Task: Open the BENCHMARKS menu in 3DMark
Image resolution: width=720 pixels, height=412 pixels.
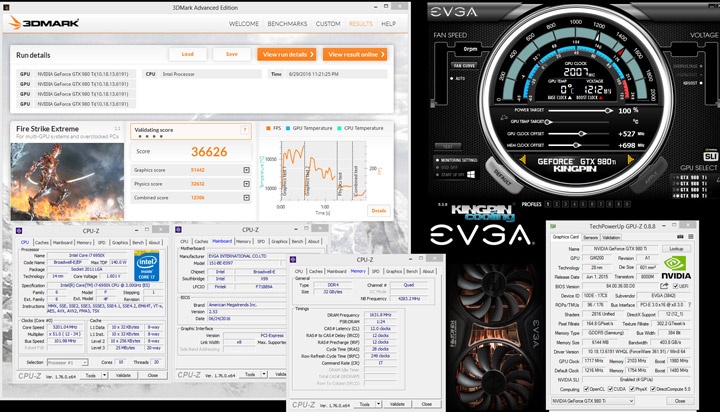Action: point(287,23)
